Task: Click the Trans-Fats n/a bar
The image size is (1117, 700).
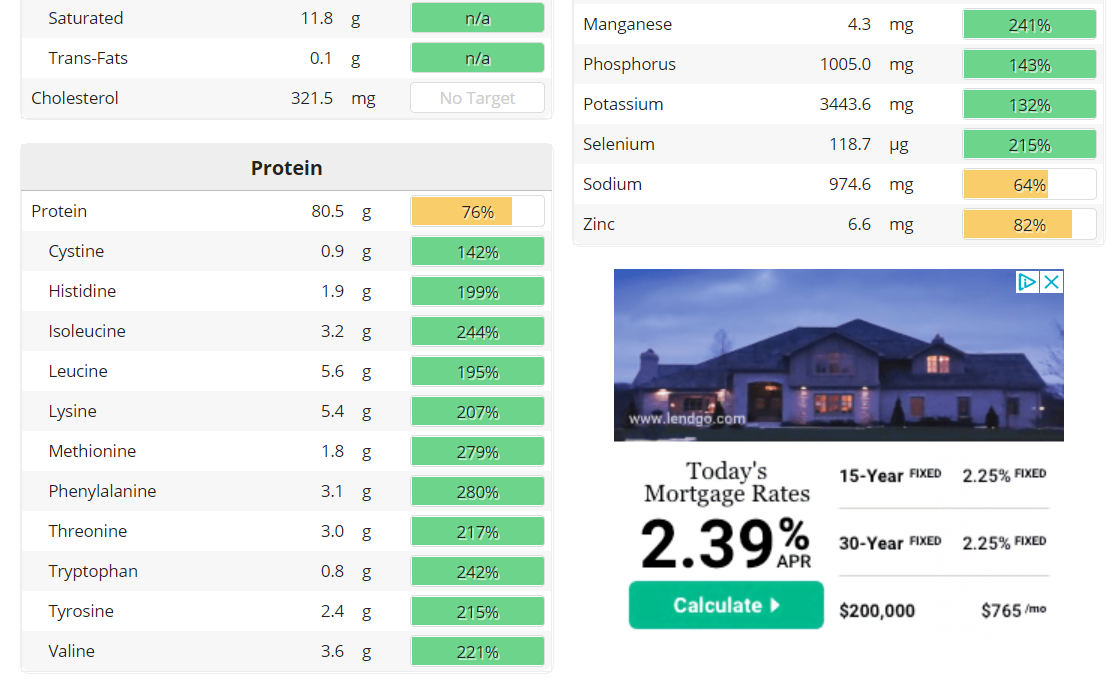Action: (477, 58)
